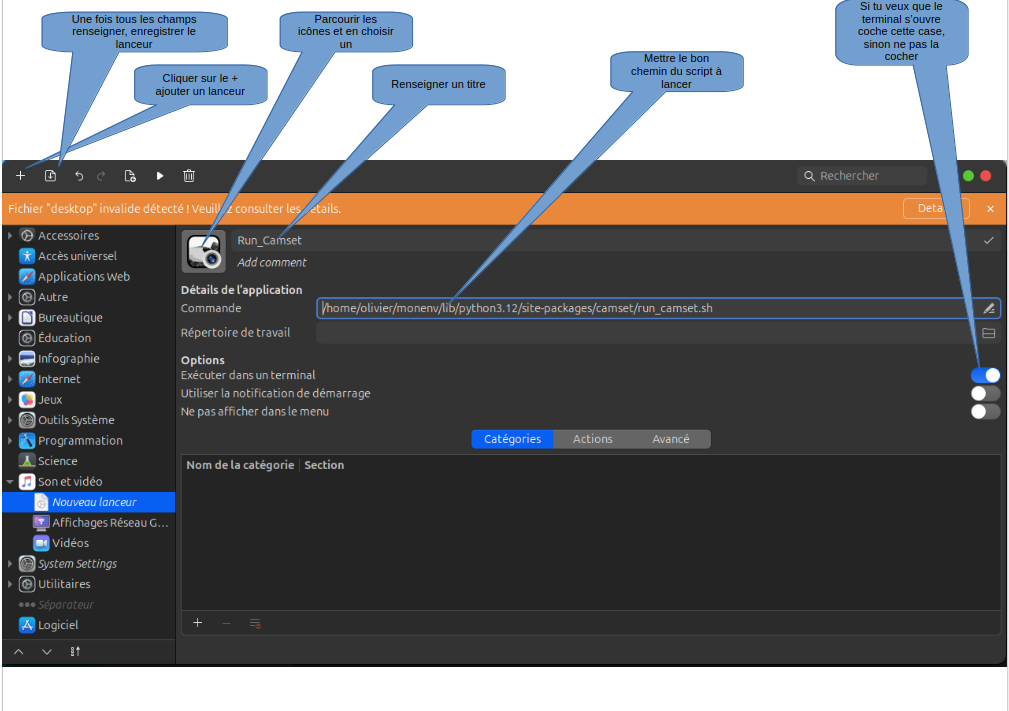Click the sort order icon at sidebar bottom
This screenshot has width=1009, height=711.
(x=75, y=652)
